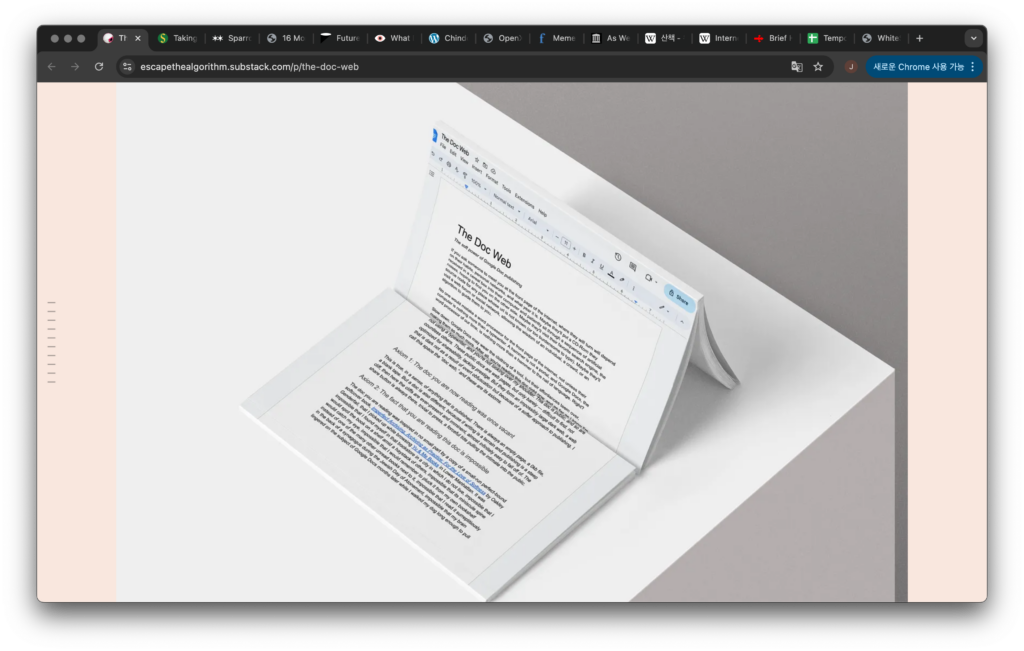The image size is (1024, 651).
Task: Switch to the "Future" tab
Action: (340, 38)
